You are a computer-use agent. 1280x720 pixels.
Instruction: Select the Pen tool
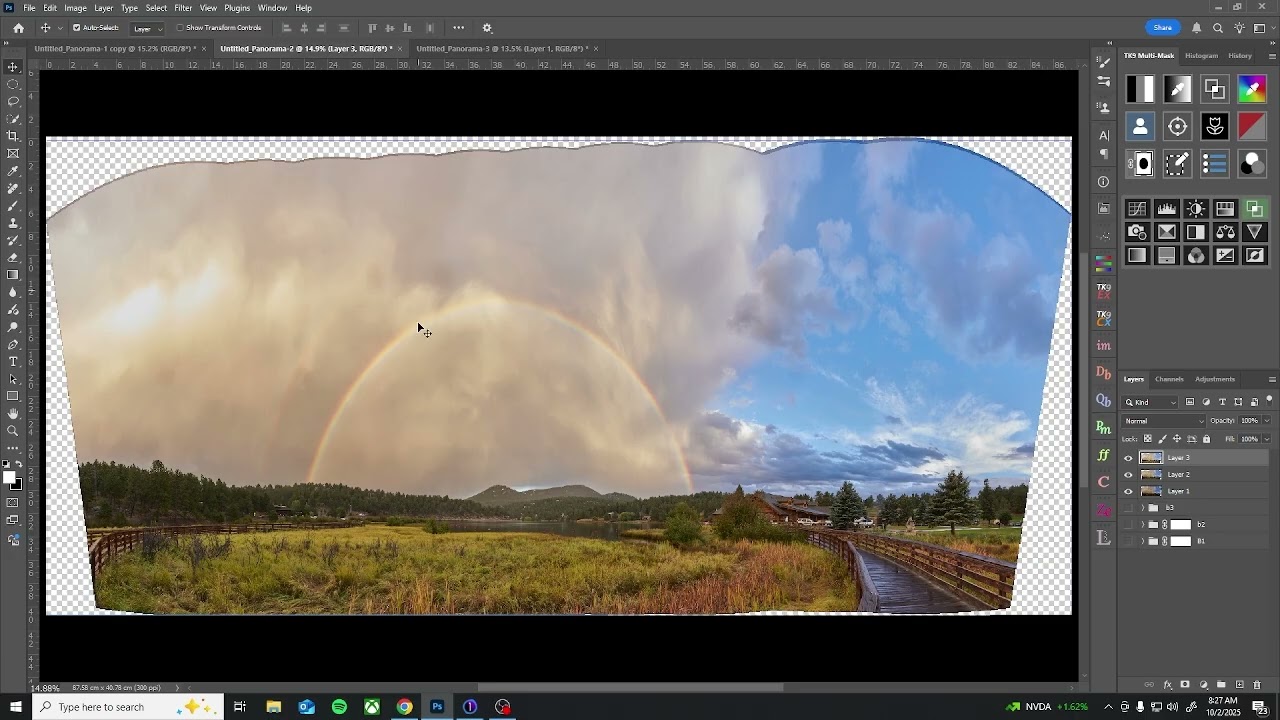pos(13,344)
